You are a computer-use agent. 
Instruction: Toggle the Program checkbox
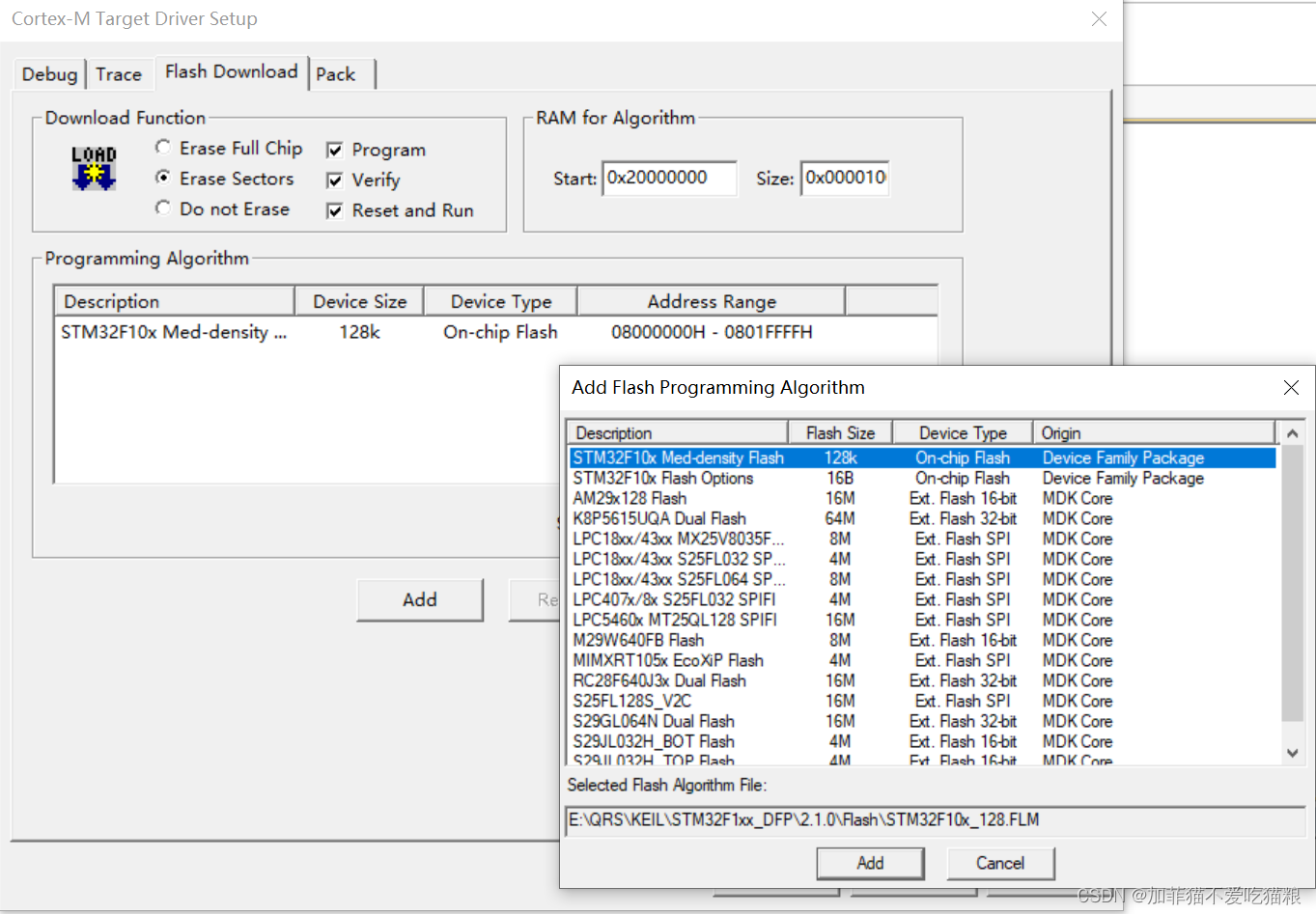pos(335,150)
